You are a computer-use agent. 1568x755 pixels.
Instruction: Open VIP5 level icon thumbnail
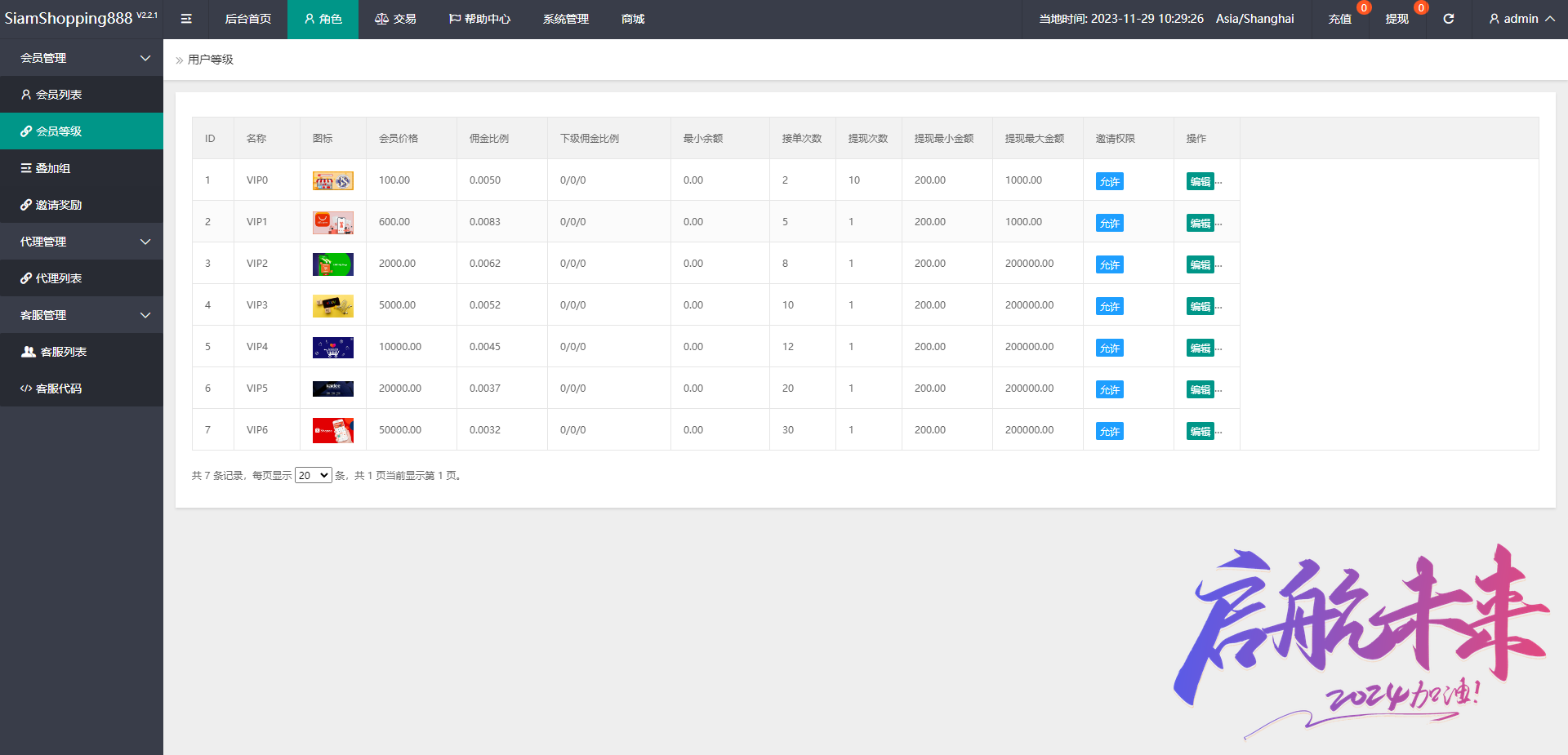333,389
